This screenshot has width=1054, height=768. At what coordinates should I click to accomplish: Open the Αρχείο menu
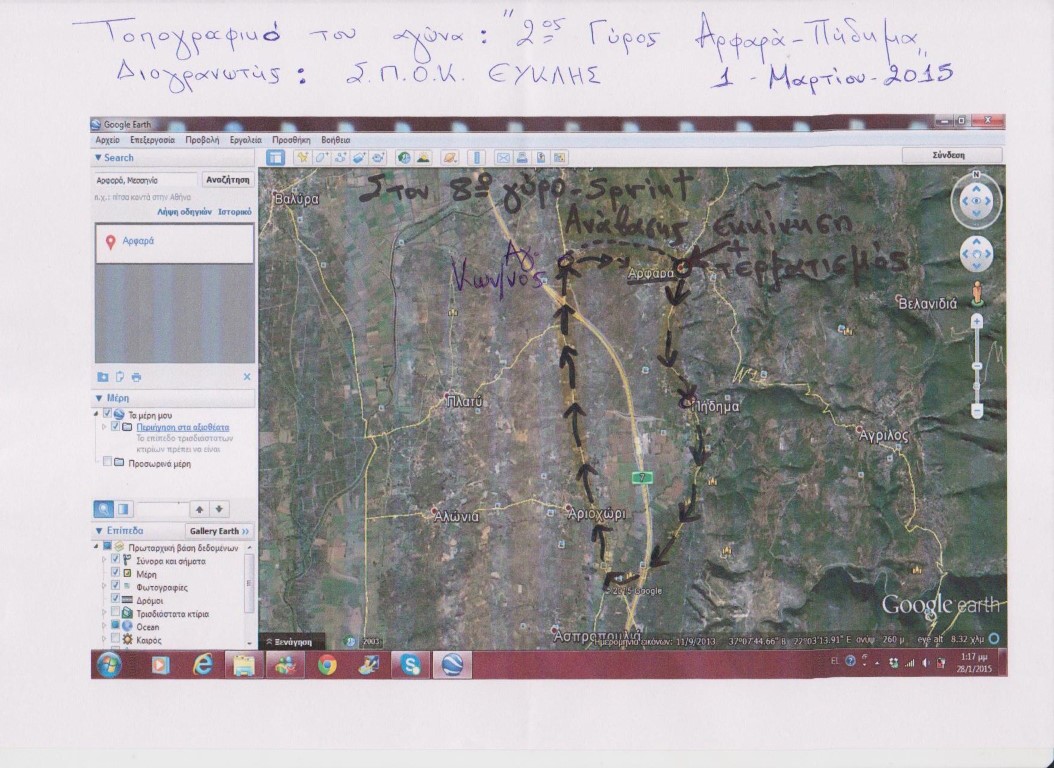108,140
